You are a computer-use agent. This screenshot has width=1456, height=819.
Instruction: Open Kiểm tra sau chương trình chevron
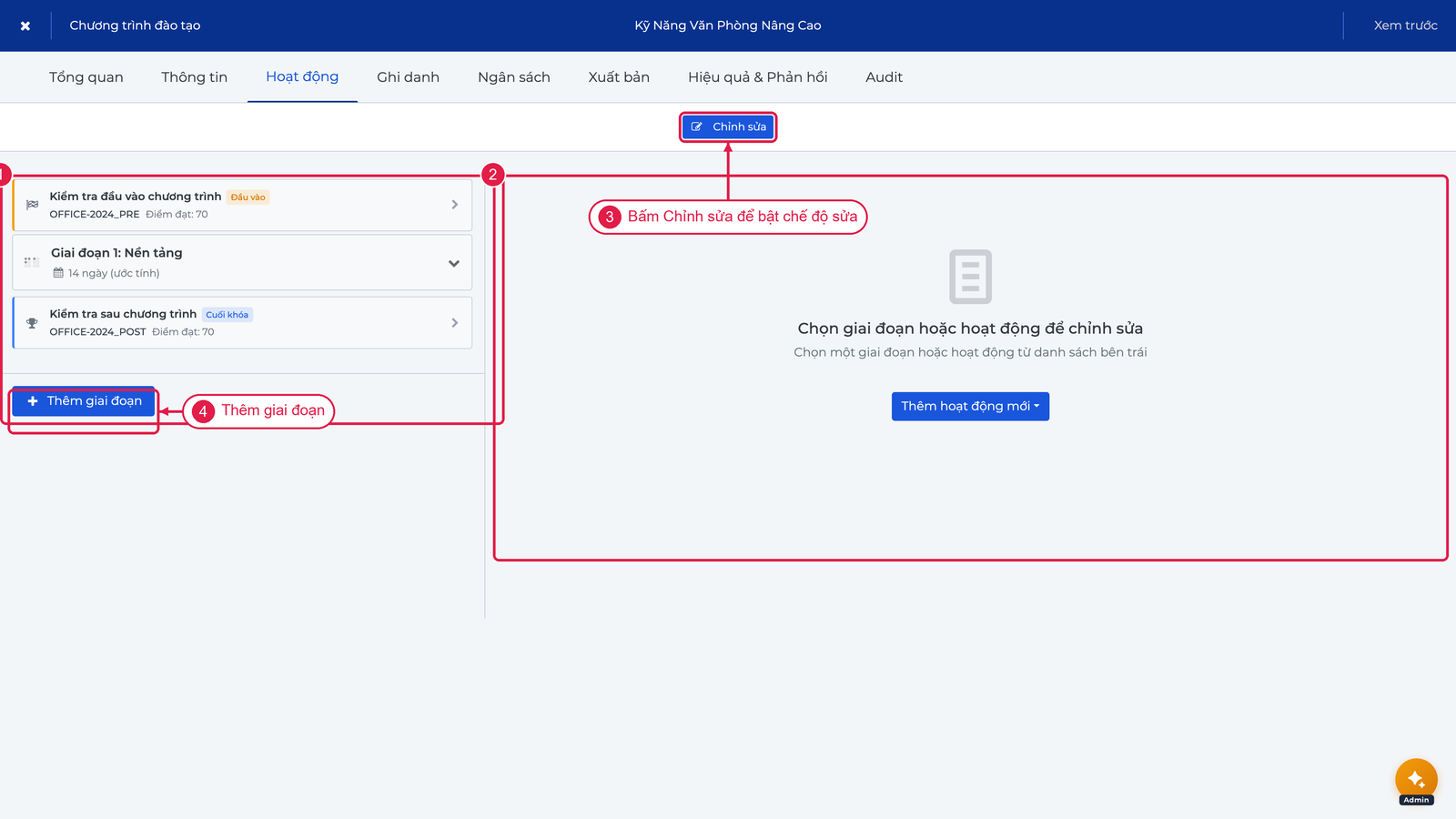tap(455, 323)
